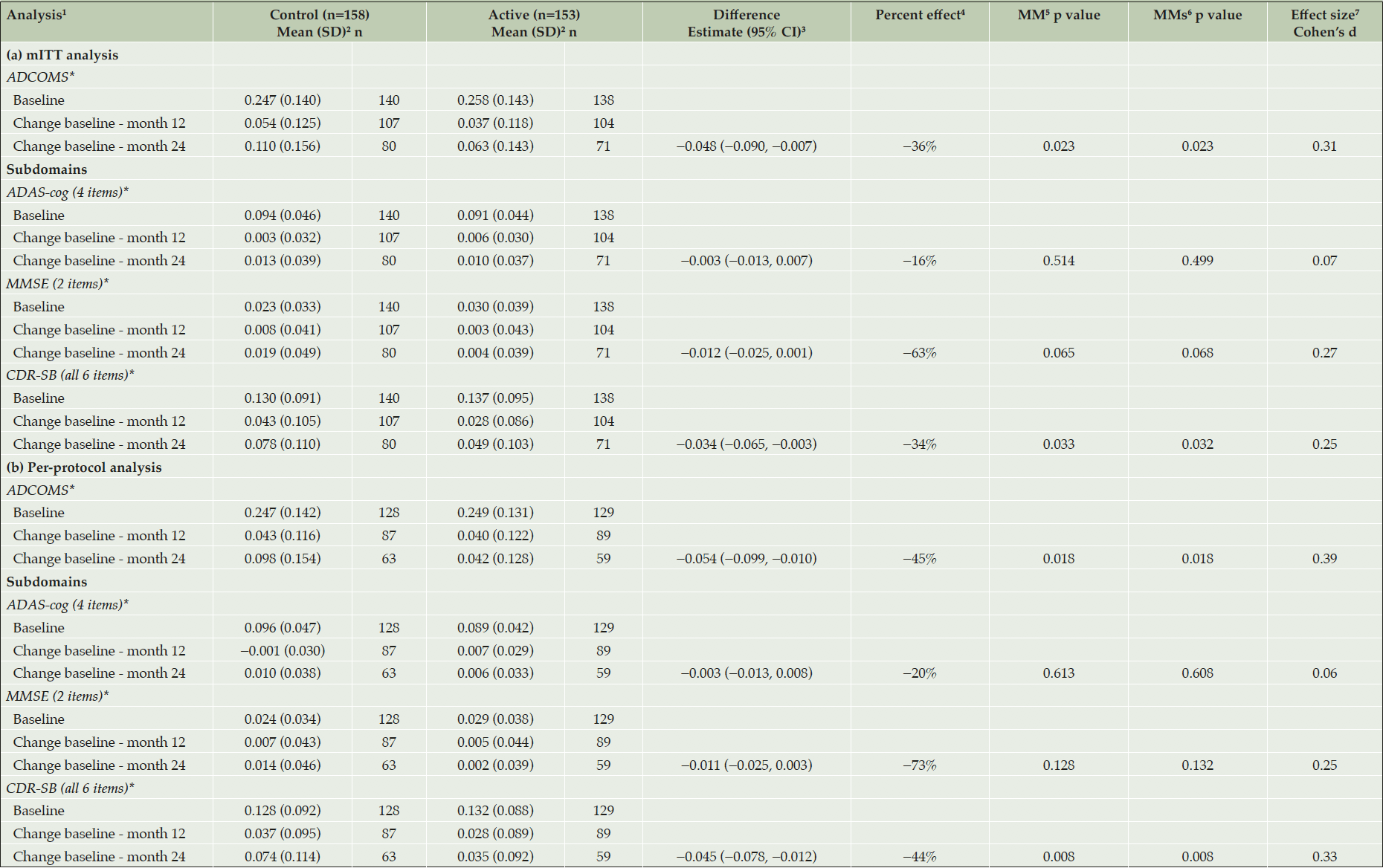The image size is (1383, 868).
Task: Select the cell '0.258 (0.143)'
Action: point(495,100)
